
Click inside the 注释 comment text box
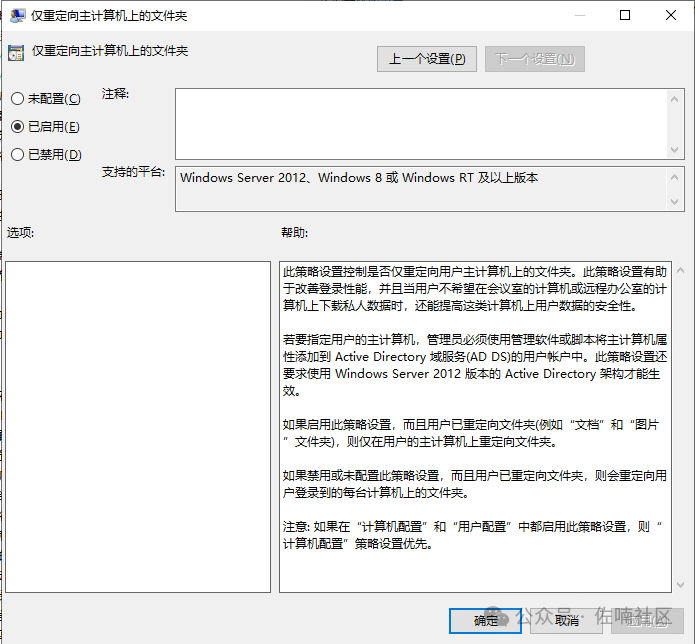[x=421, y=124]
